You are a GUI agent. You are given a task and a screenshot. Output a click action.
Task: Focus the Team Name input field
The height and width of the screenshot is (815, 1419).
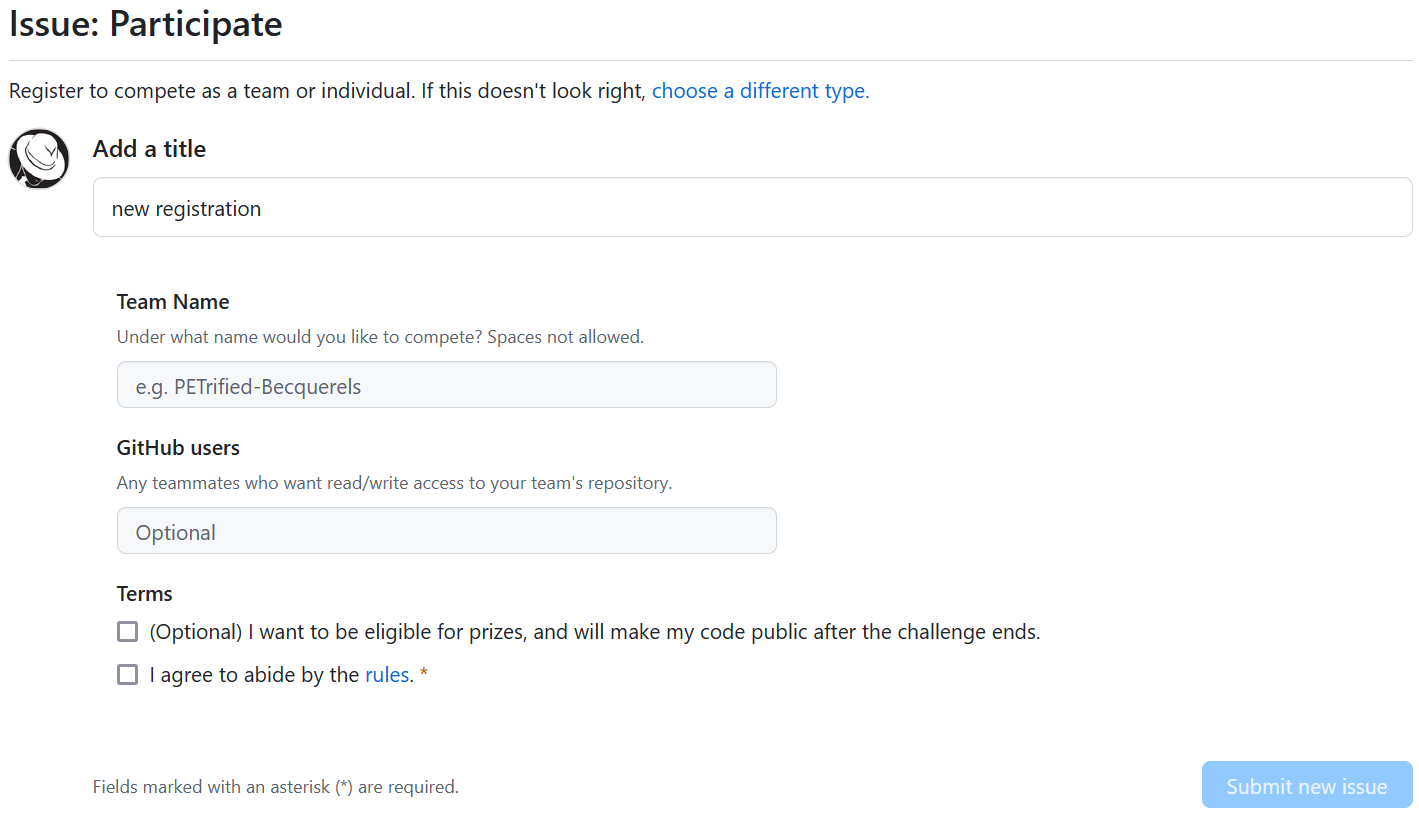click(446, 385)
